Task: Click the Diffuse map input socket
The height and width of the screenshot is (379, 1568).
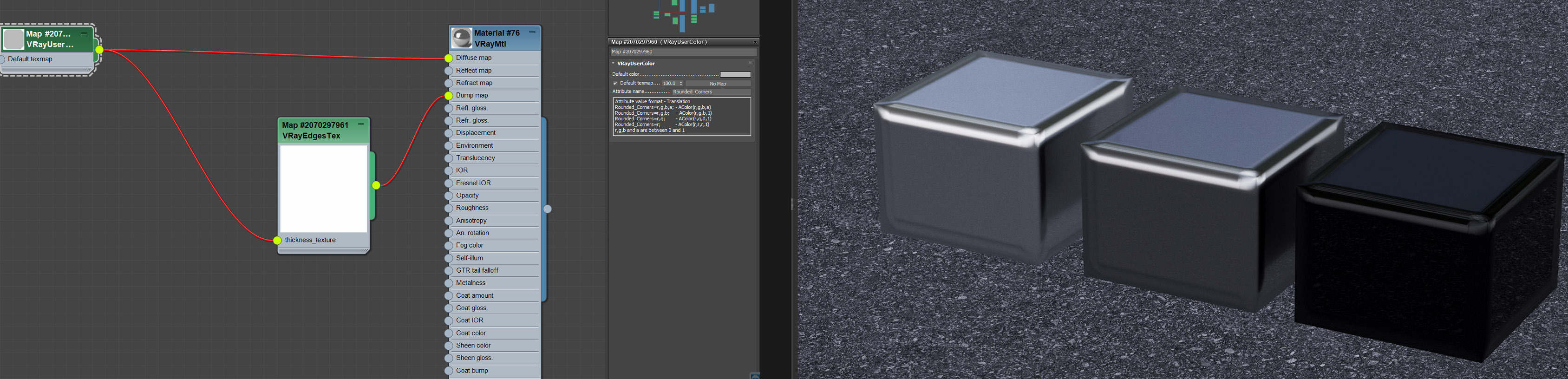Action: coord(449,59)
